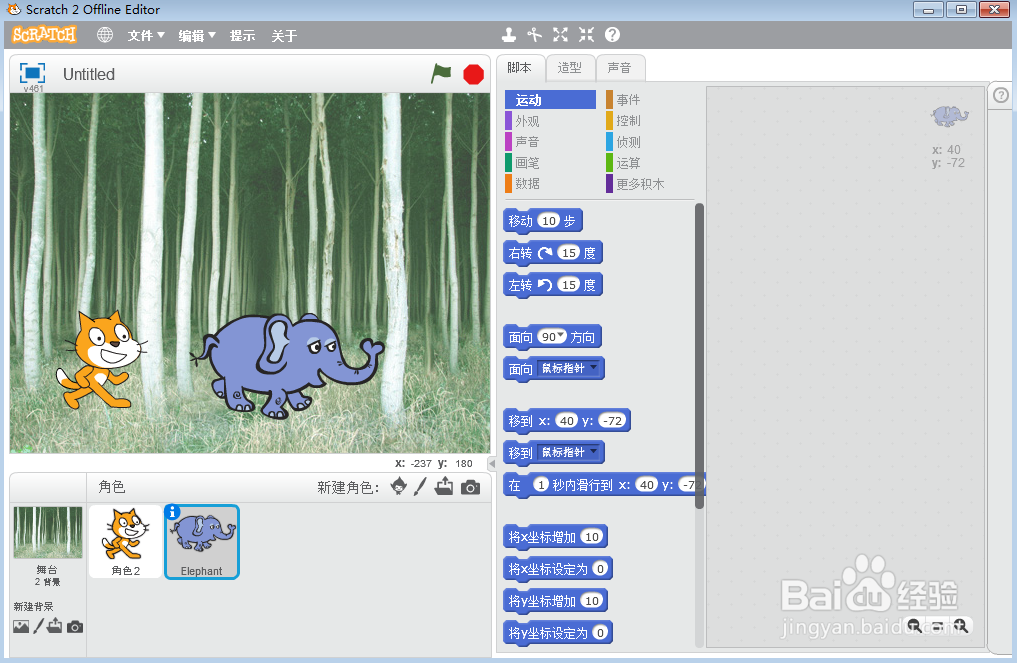Select the 声音 block category
Image resolution: width=1017 pixels, height=663 pixels.
click(x=550, y=141)
